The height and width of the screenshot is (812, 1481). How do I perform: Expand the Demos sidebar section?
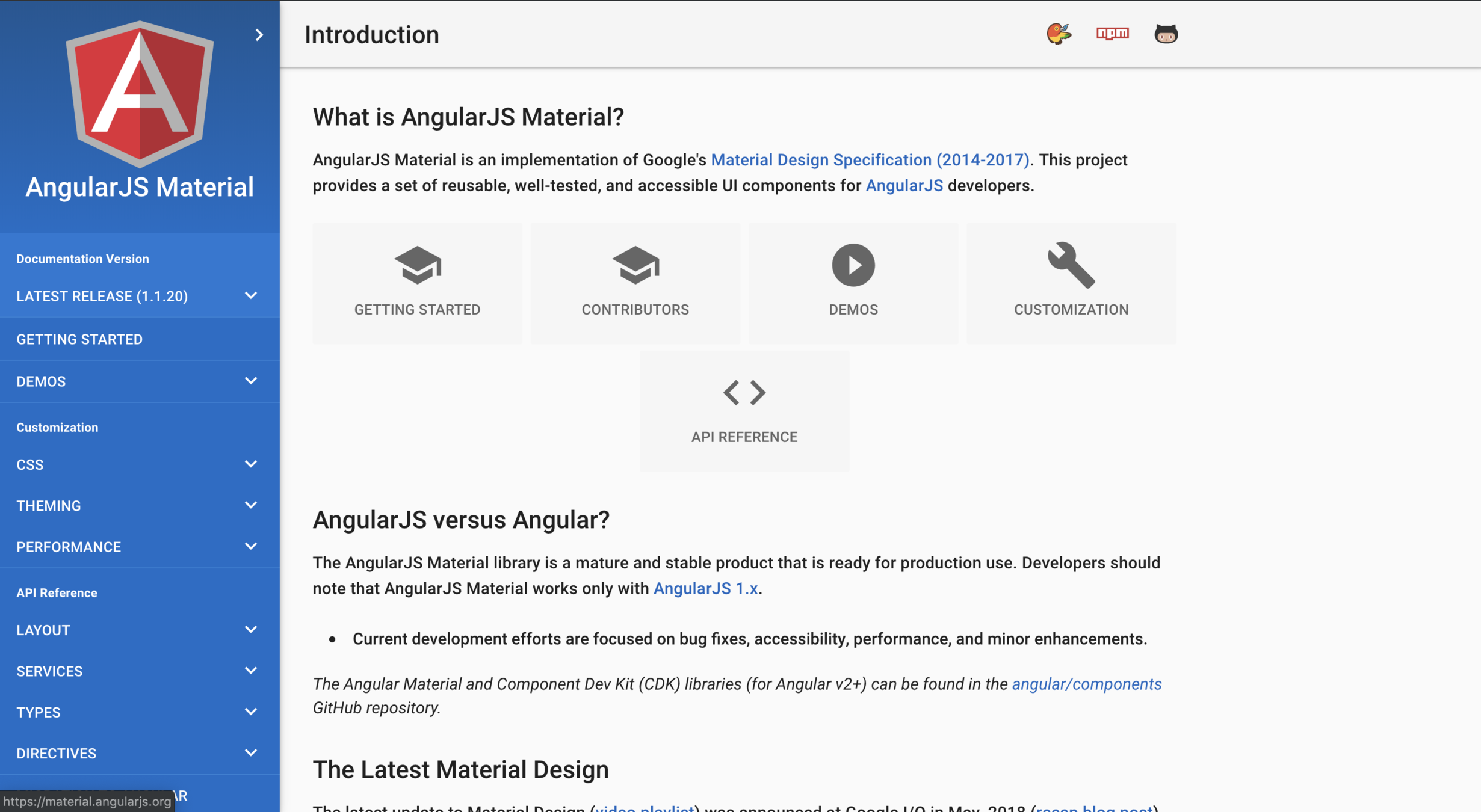[139, 381]
